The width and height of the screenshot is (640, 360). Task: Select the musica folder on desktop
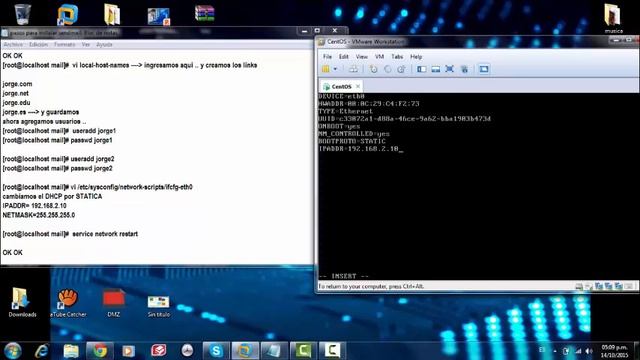613,19
